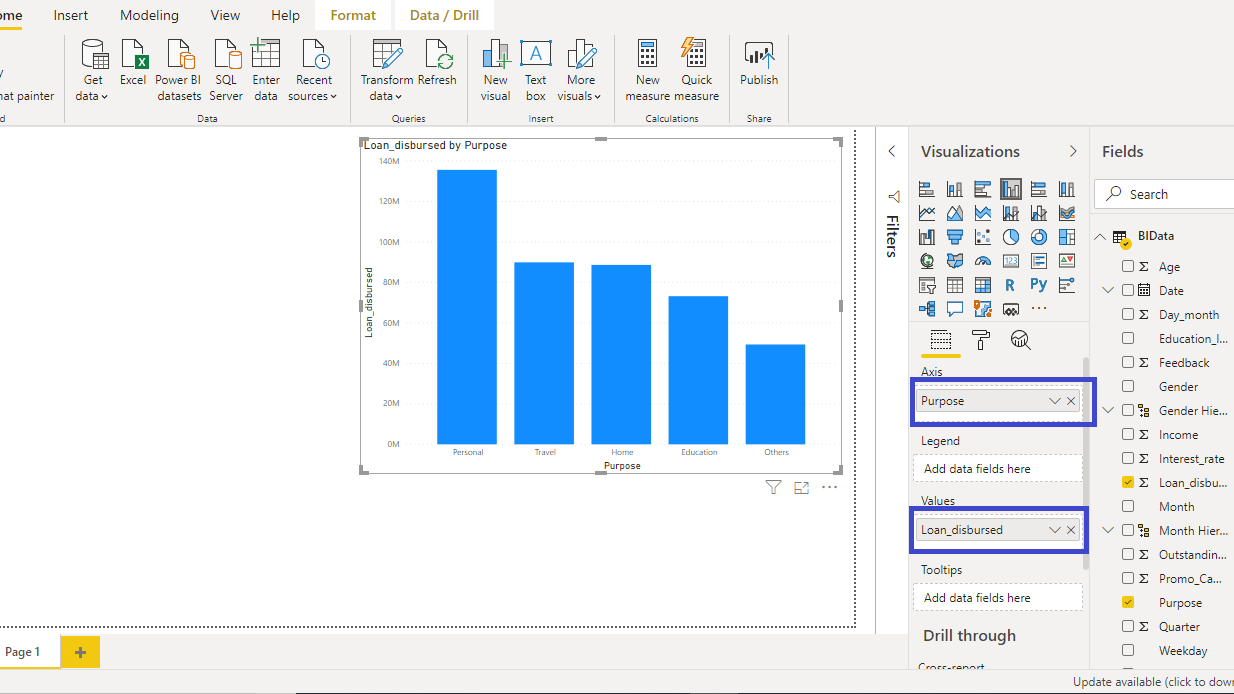The height and width of the screenshot is (694, 1234).
Task: Click the Publish icon in ribbon
Action: (x=759, y=64)
